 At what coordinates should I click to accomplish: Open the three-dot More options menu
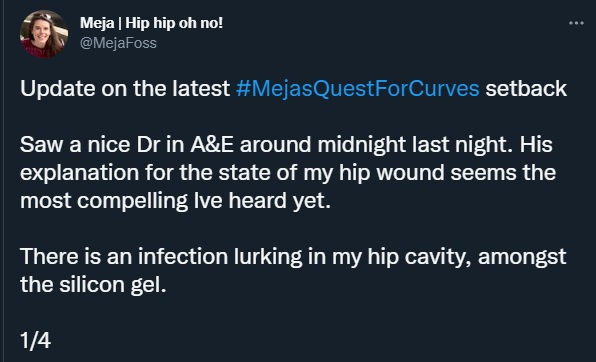click(576, 23)
